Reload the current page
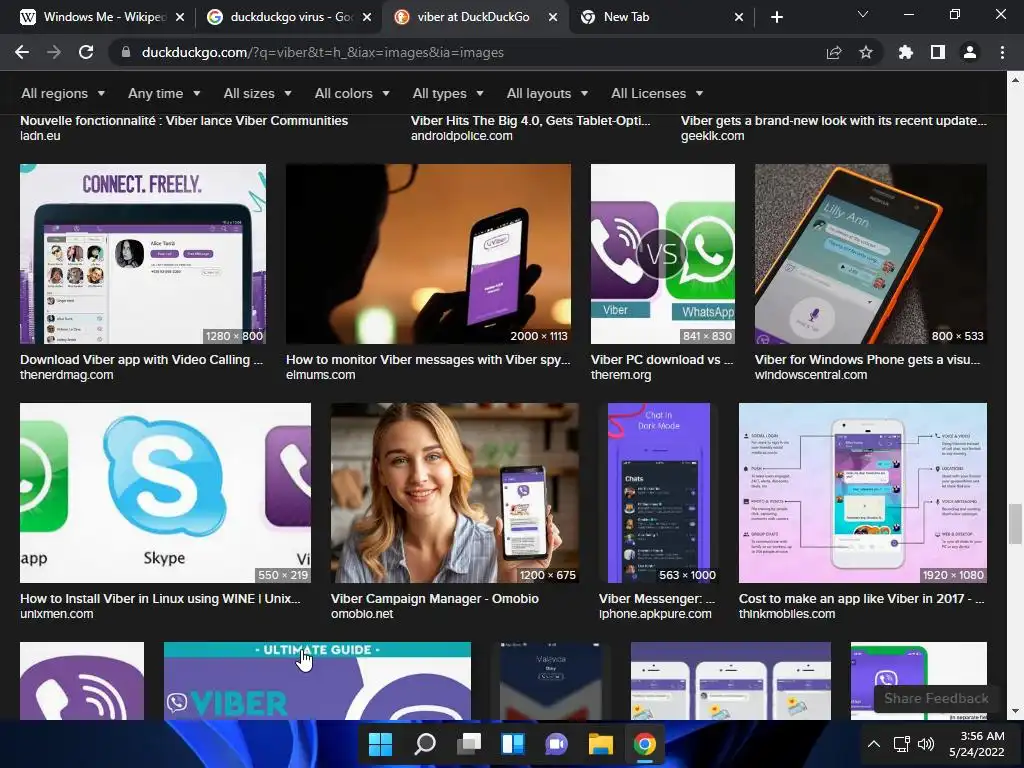 click(x=86, y=52)
